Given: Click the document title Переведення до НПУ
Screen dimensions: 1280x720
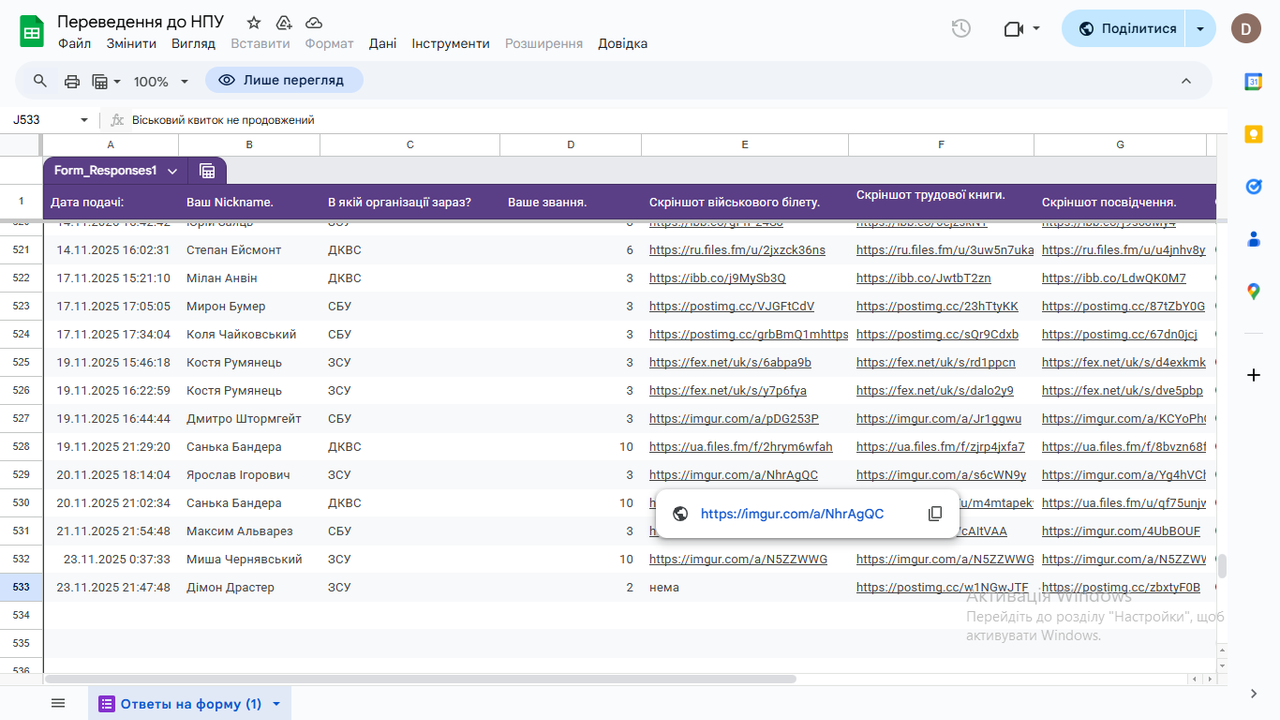Looking at the screenshot, I should (141, 22).
